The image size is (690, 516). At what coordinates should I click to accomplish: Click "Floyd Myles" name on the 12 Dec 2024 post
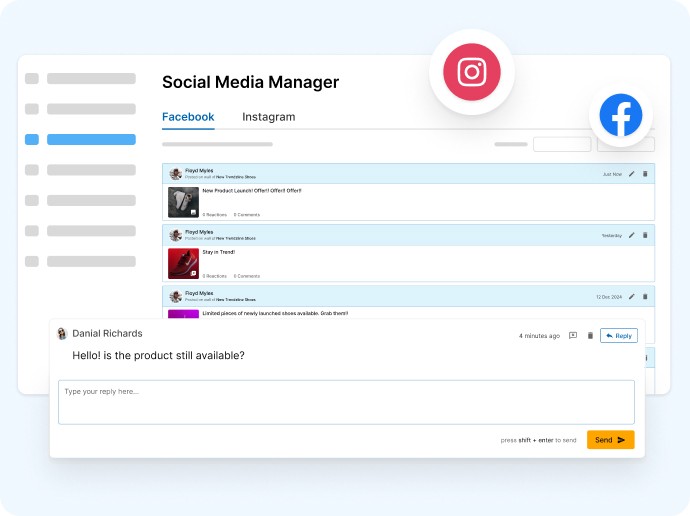[x=199, y=293]
